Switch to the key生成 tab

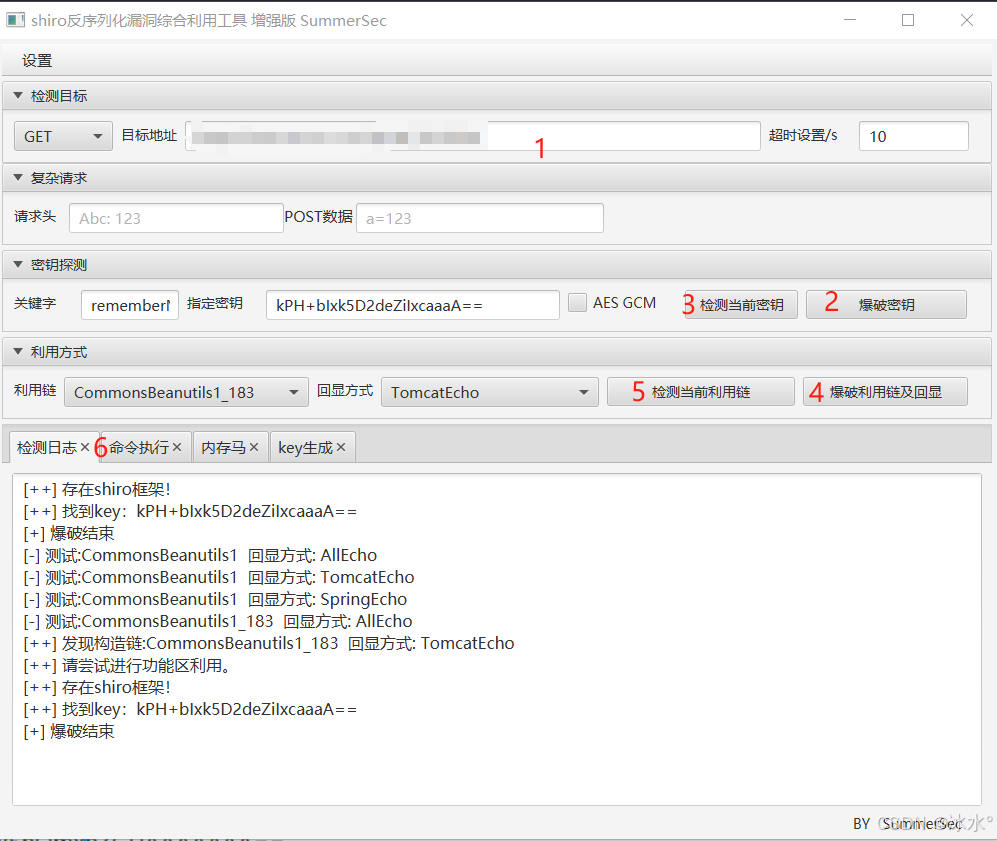click(x=305, y=447)
